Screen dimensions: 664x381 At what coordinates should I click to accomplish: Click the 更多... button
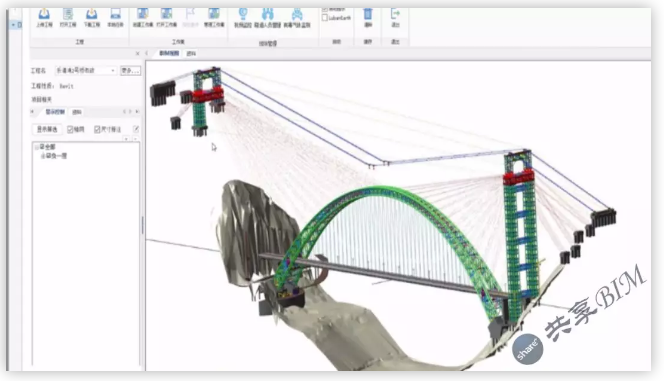(130, 70)
